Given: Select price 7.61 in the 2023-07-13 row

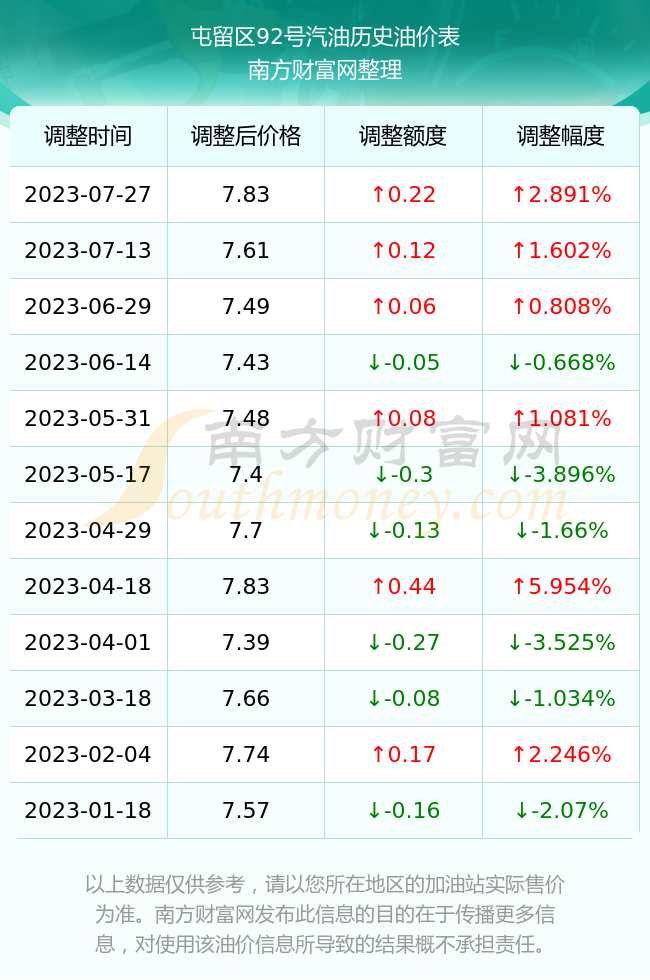Looking at the screenshot, I should click(x=246, y=251).
